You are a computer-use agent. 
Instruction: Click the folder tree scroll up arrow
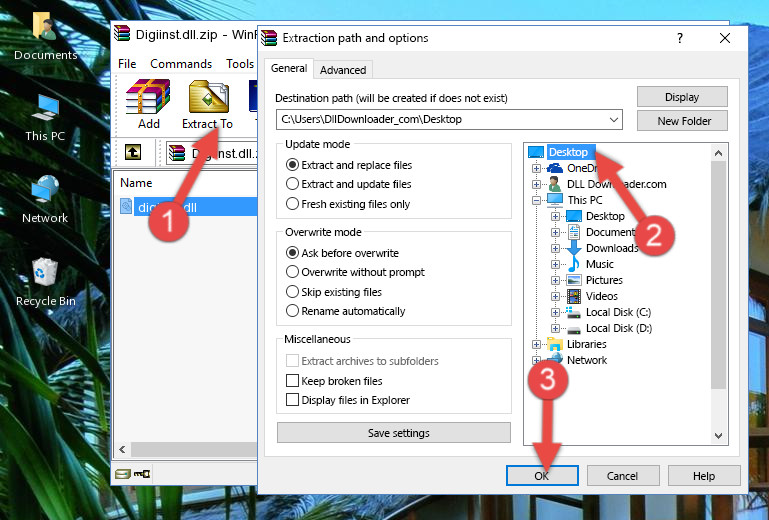click(718, 153)
